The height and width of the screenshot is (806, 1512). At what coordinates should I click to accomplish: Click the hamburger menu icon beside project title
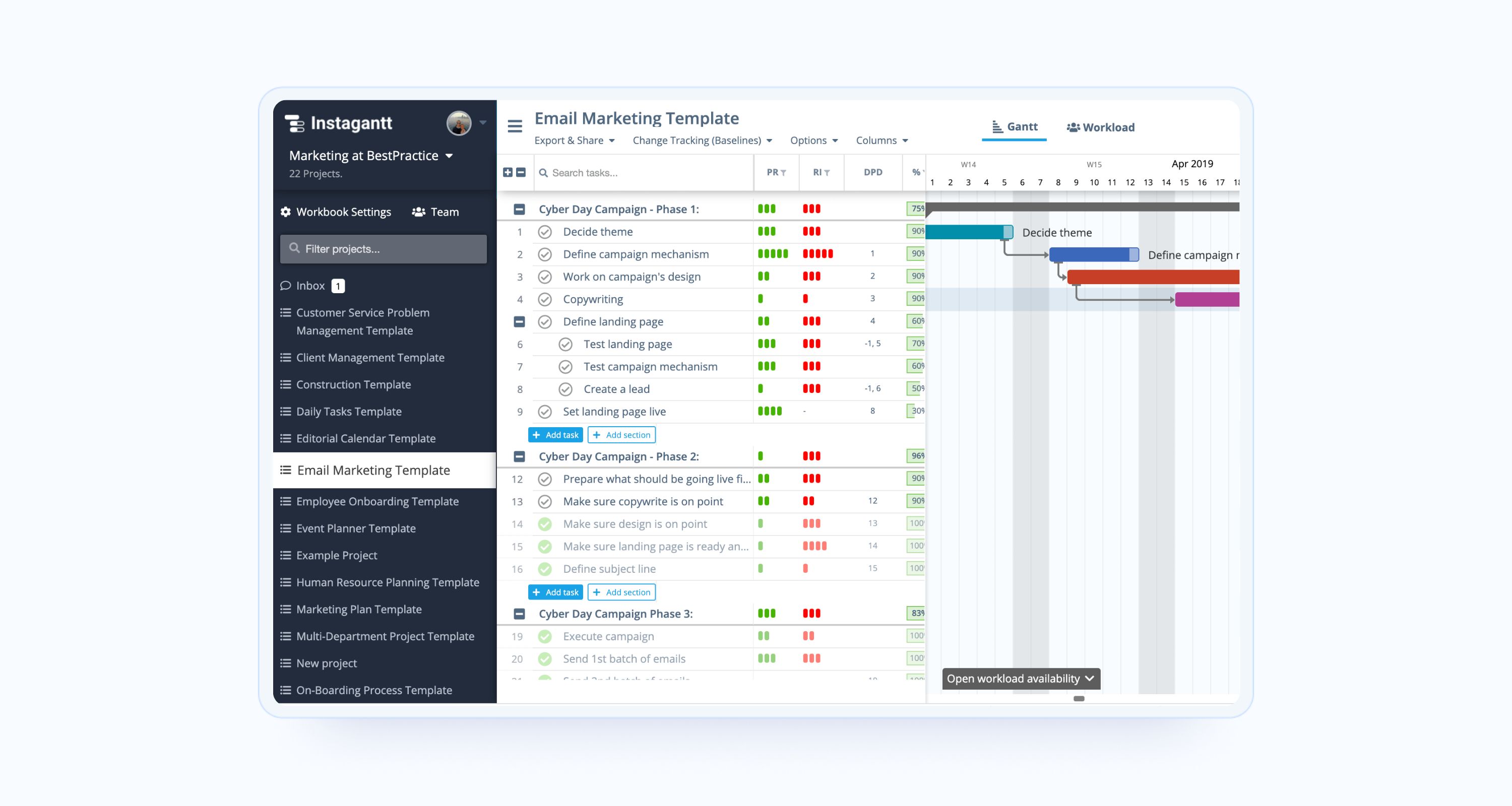(x=515, y=126)
